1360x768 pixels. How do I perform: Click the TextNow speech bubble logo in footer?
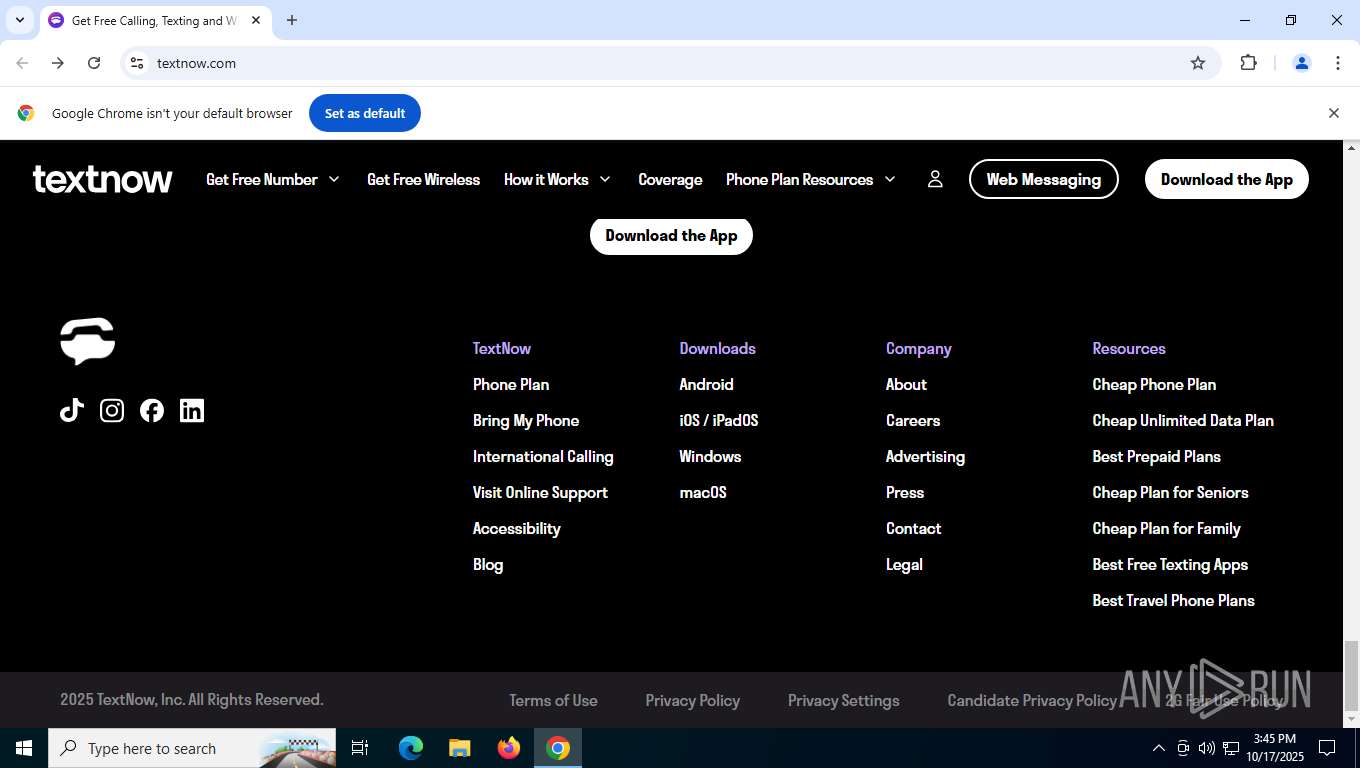[88, 341]
